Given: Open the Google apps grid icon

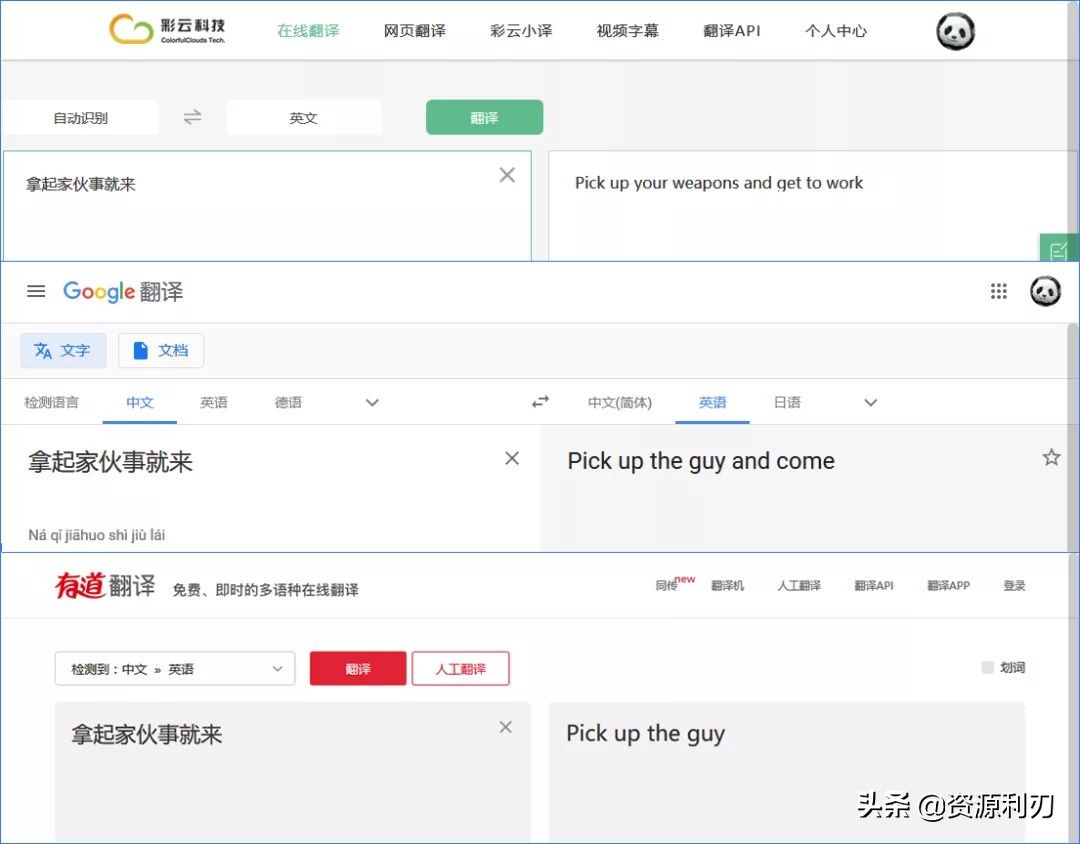Looking at the screenshot, I should coord(998,291).
